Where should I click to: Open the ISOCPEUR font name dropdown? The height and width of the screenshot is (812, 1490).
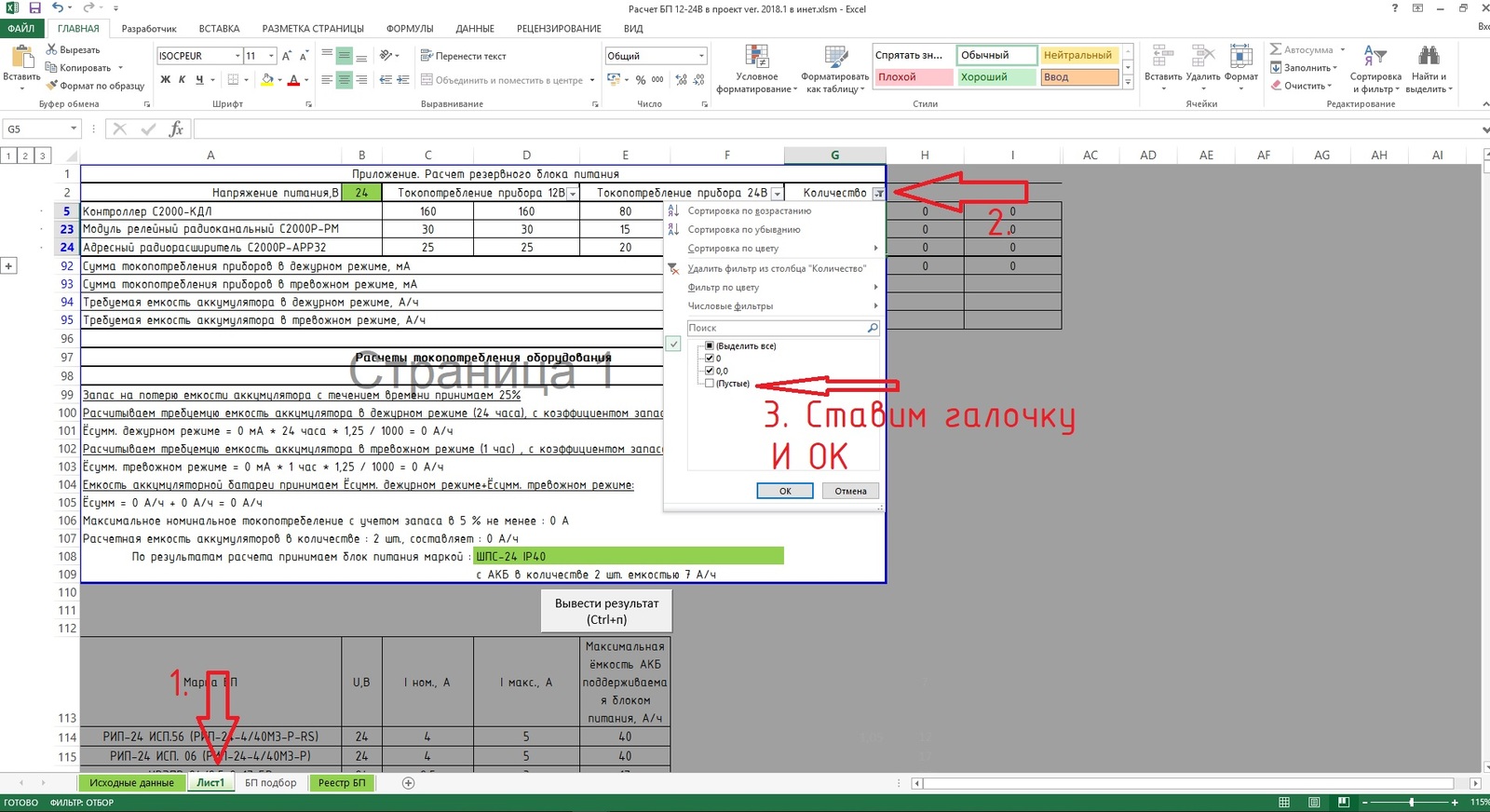pyautogui.click(x=236, y=56)
